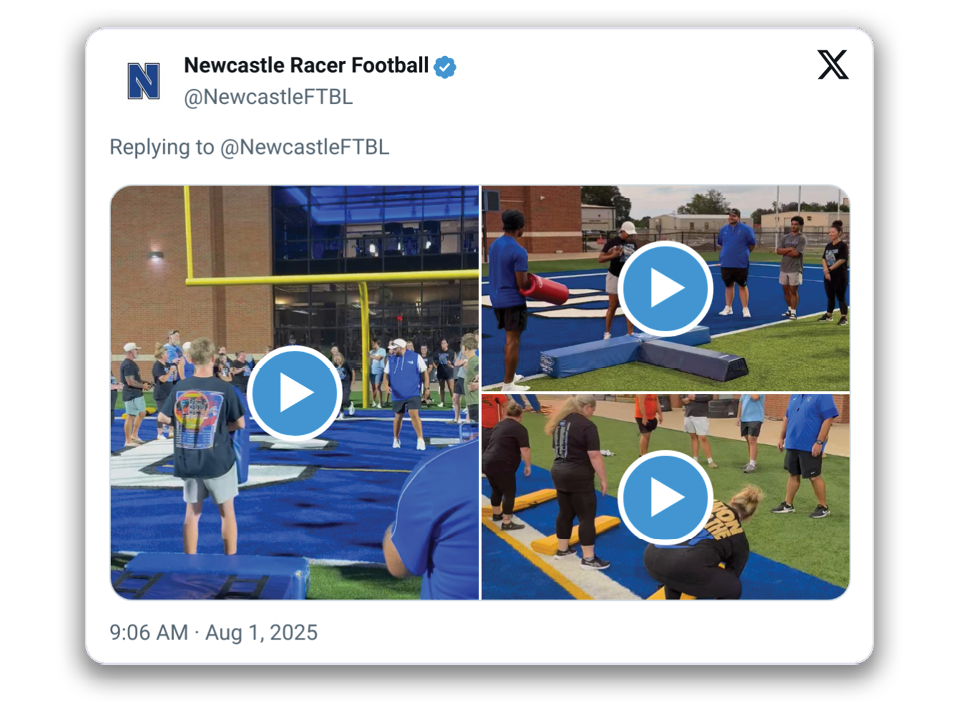Click the Replying to text label

(161, 147)
